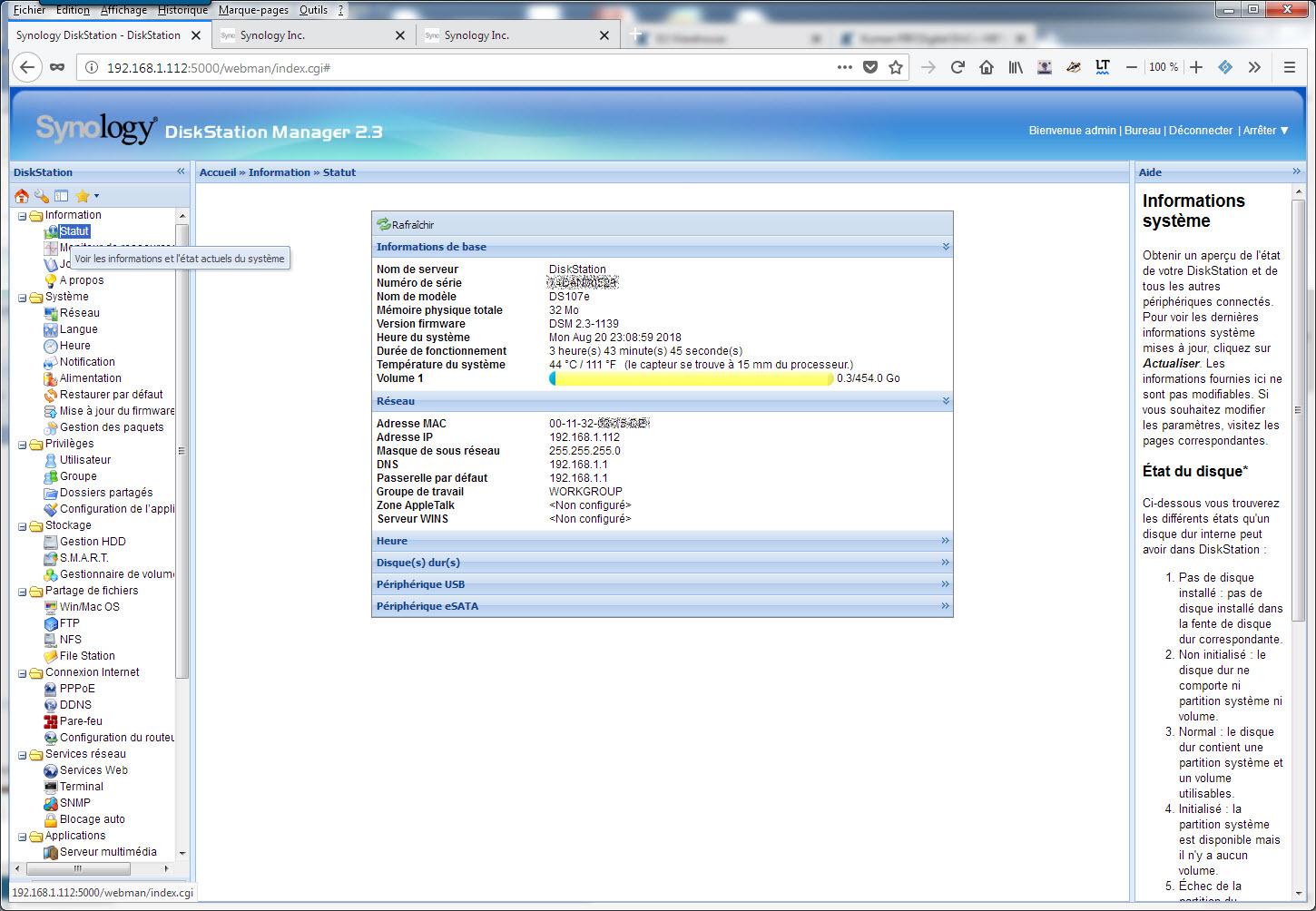Expand the Périphérique USB section

pyautogui.click(x=945, y=584)
